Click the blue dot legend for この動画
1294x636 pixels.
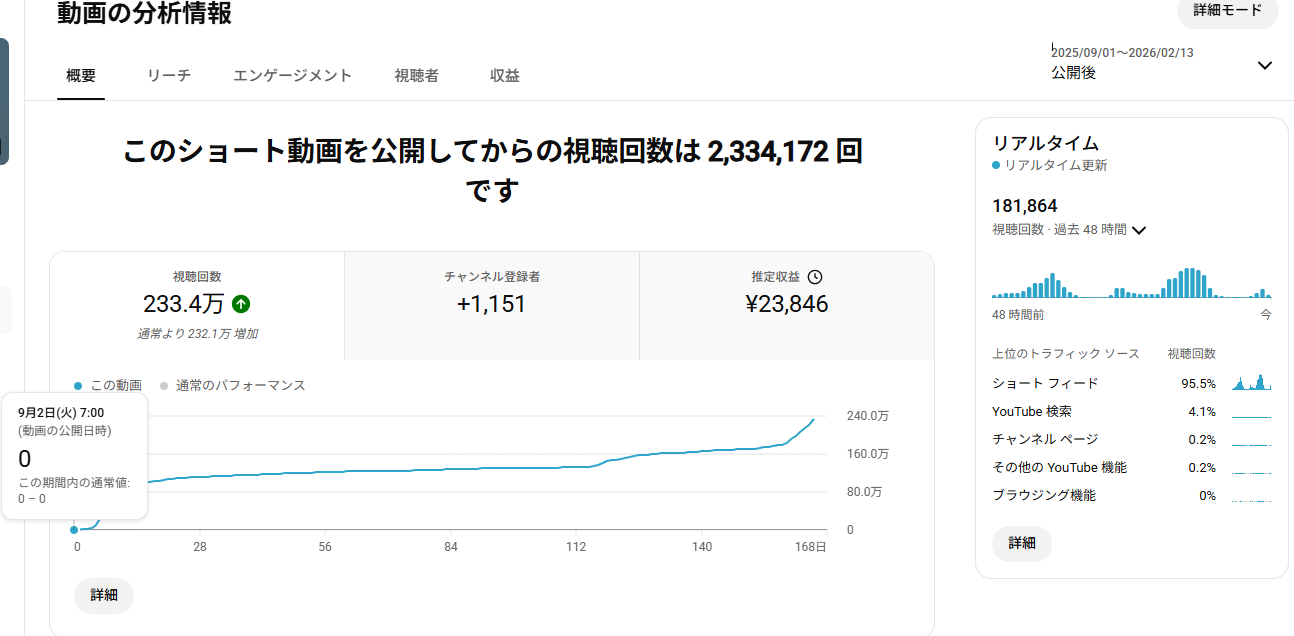tap(79, 386)
